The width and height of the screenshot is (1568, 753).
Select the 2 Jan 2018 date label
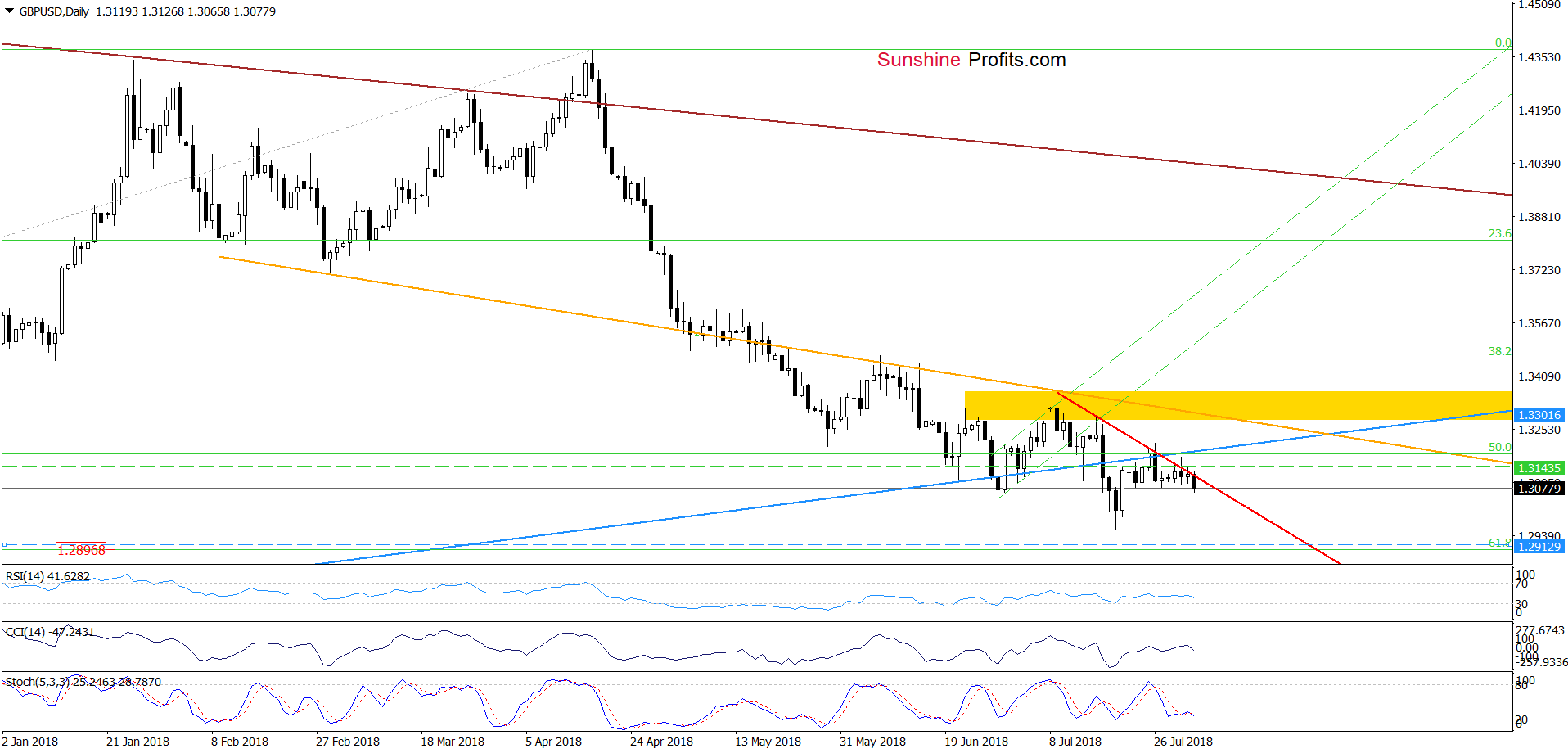30,742
